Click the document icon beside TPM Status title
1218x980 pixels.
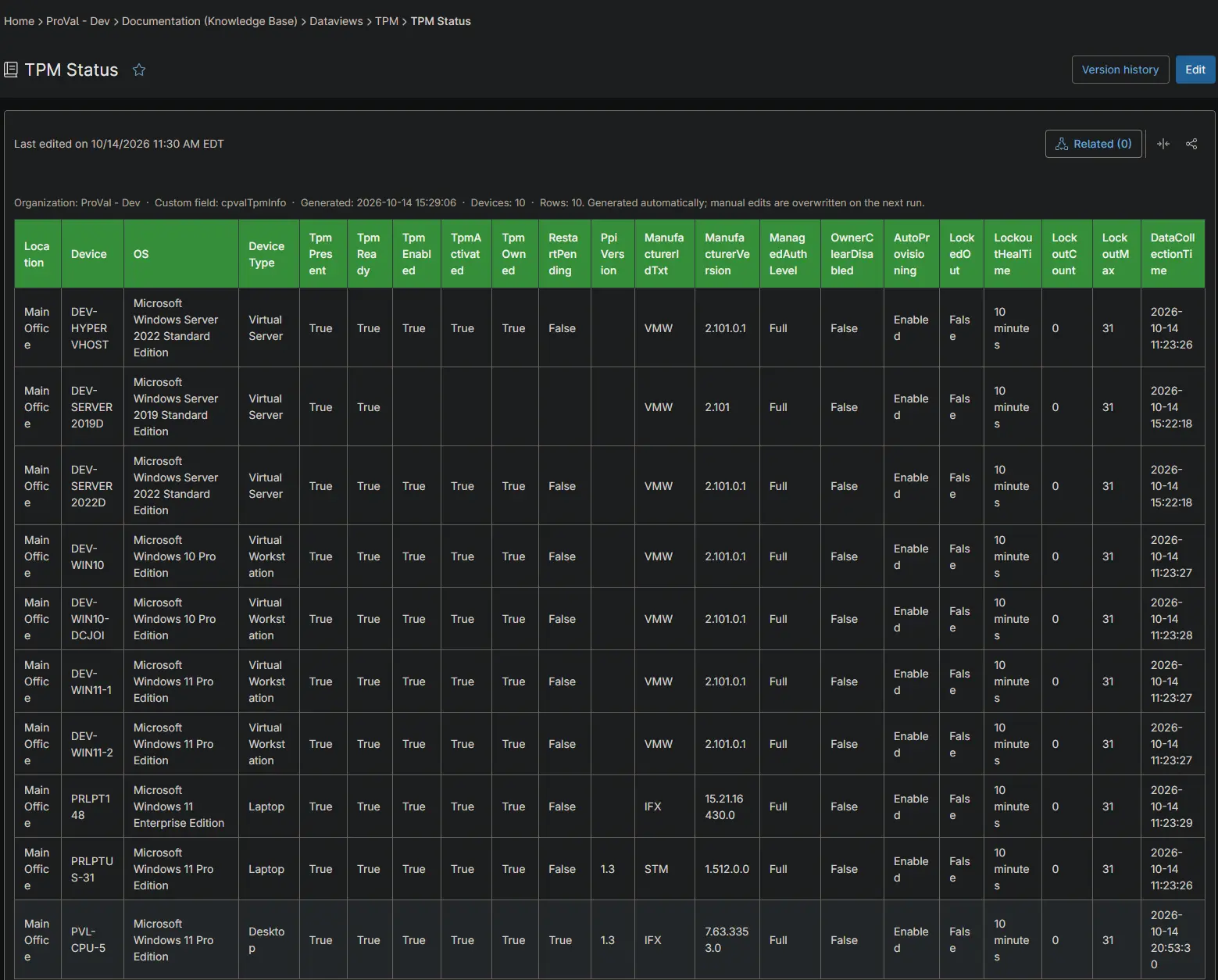pyautogui.click(x=11, y=70)
